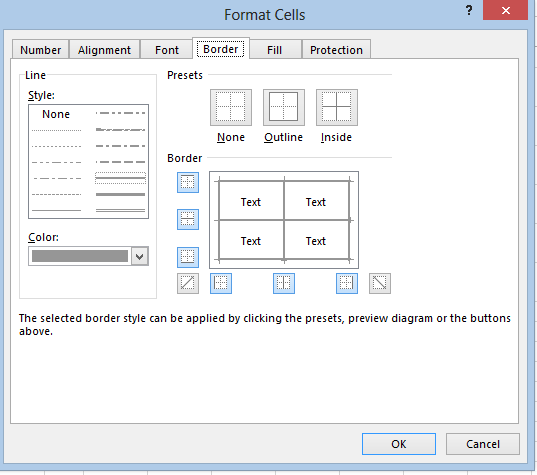Click the gray border color swatch
Image resolution: width=537 pixels, height=475 pixels.
coord(80,256)
